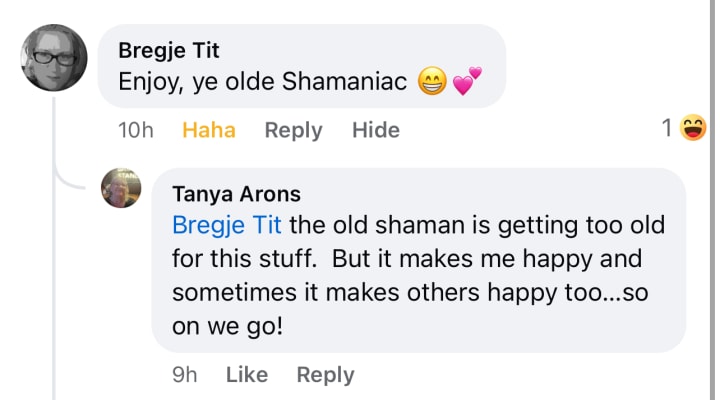
Task: Hide Bregje Tit's comment
Action: tap(375, 130)
